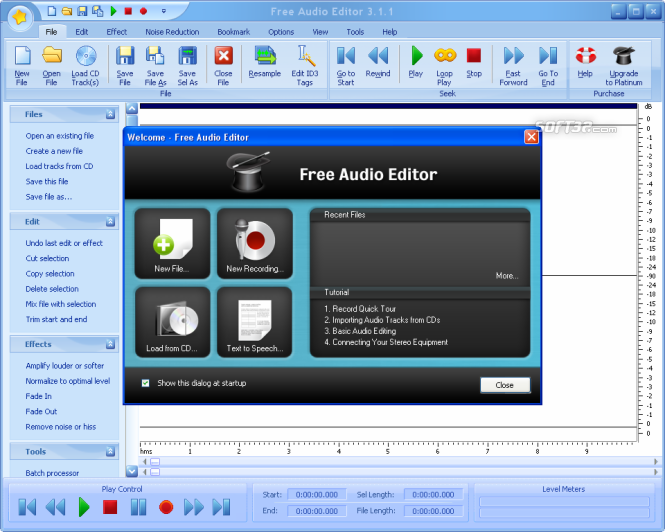
Task: Open File from the ribbon
Action: coord(51,66)
